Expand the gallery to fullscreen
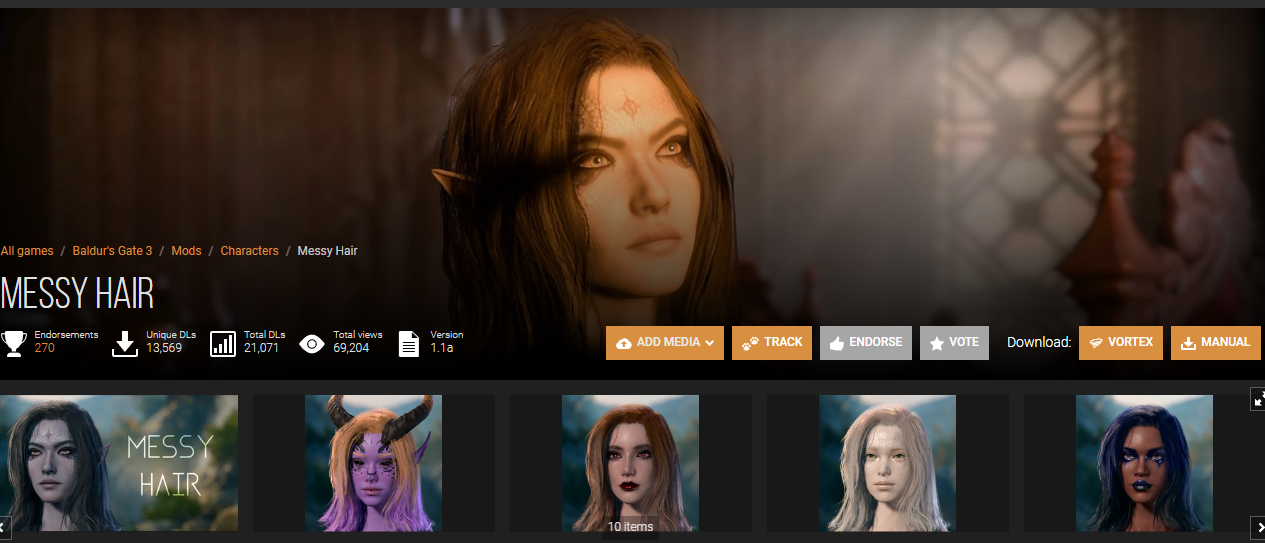The image size is (1265, 543). pos(1258,398)
